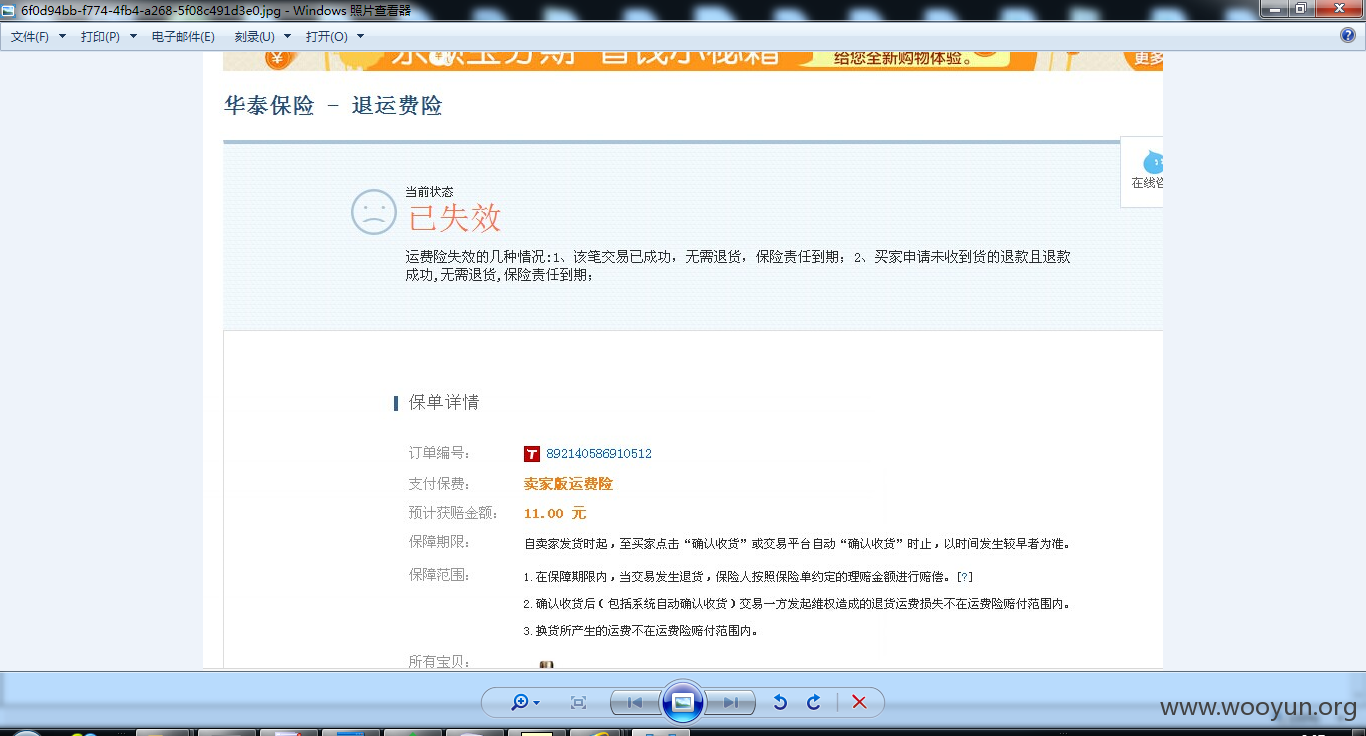Click the 卖家版运费险 text

pos(568,484)
